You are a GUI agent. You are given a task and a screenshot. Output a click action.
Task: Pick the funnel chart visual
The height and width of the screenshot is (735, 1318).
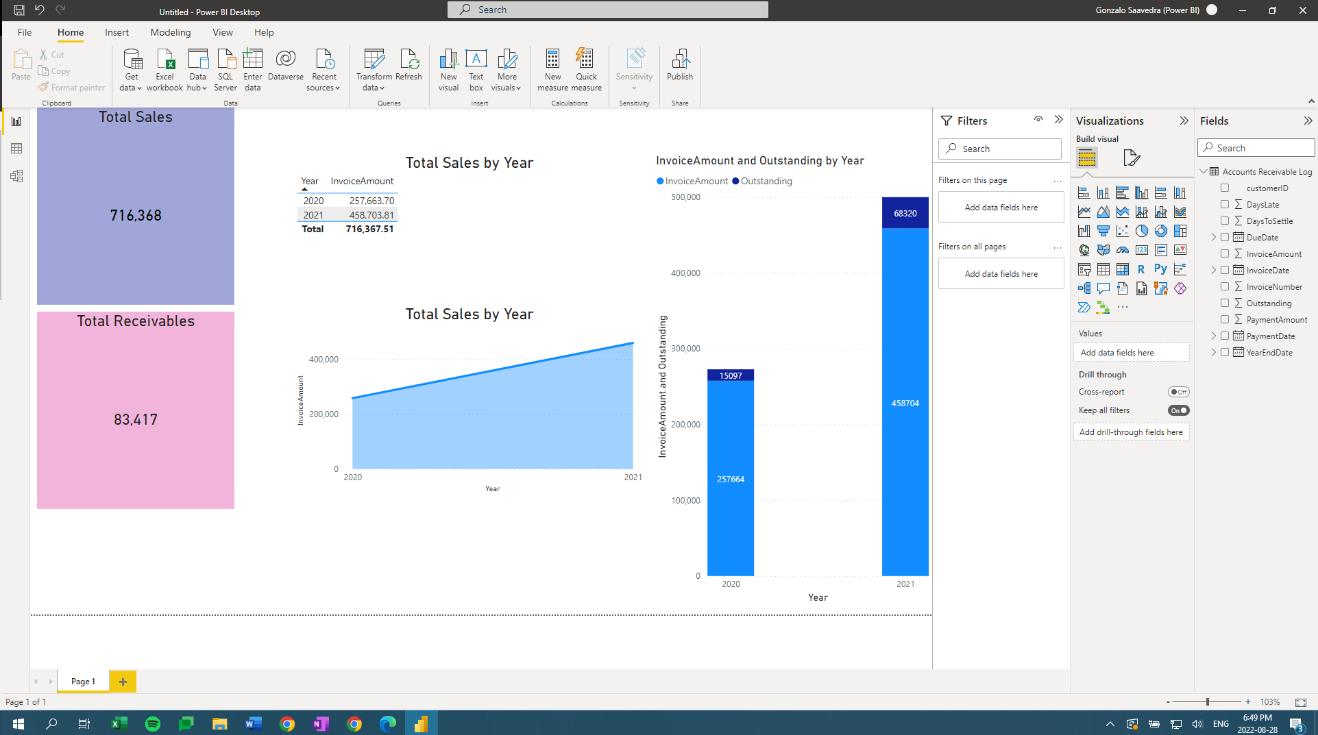tap(1103, 231)
